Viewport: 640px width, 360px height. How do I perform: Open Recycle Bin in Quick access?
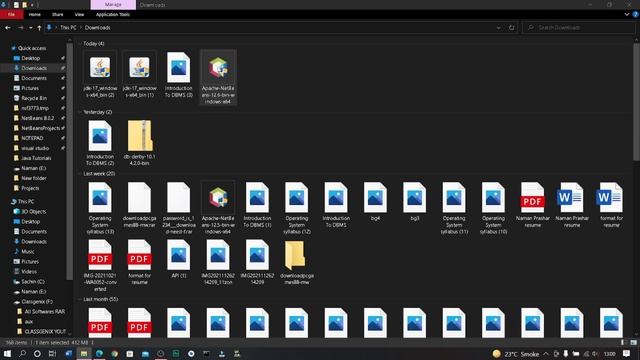[x=34, y=98]
